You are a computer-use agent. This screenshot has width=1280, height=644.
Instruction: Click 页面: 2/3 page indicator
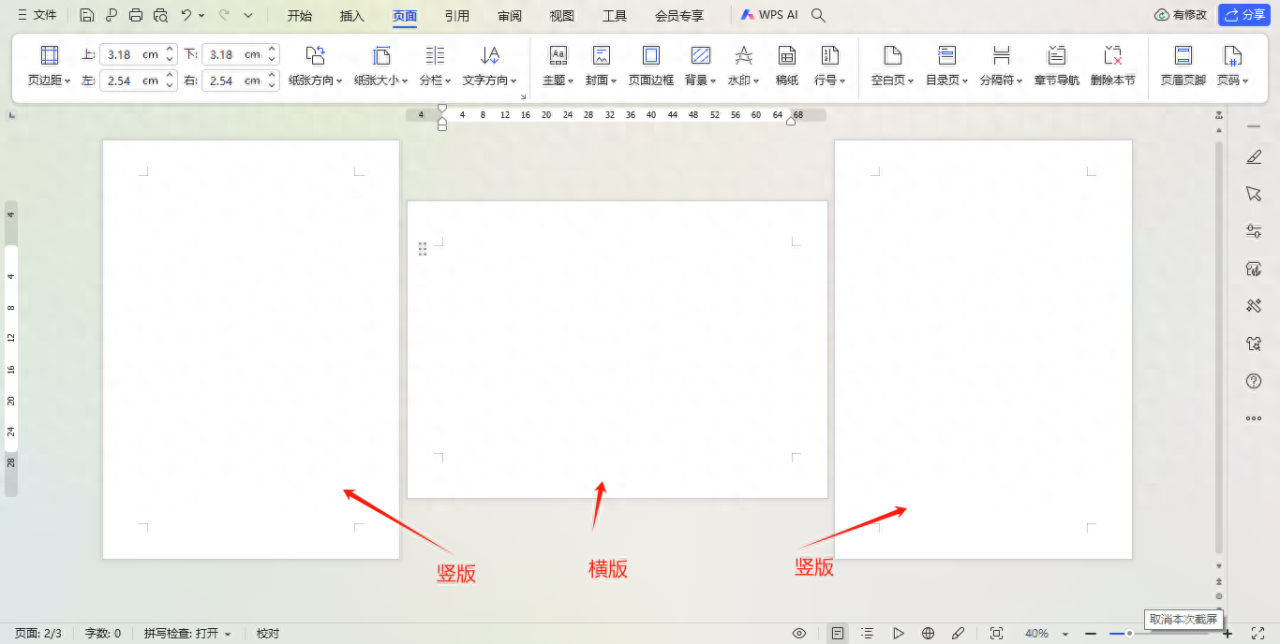coord(38,633)
